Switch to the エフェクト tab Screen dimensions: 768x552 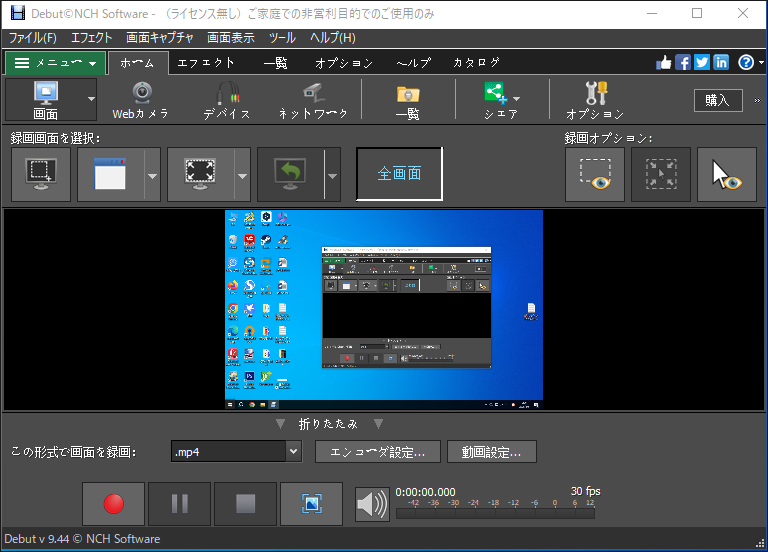pyautogui.click(x=206, y=63)
